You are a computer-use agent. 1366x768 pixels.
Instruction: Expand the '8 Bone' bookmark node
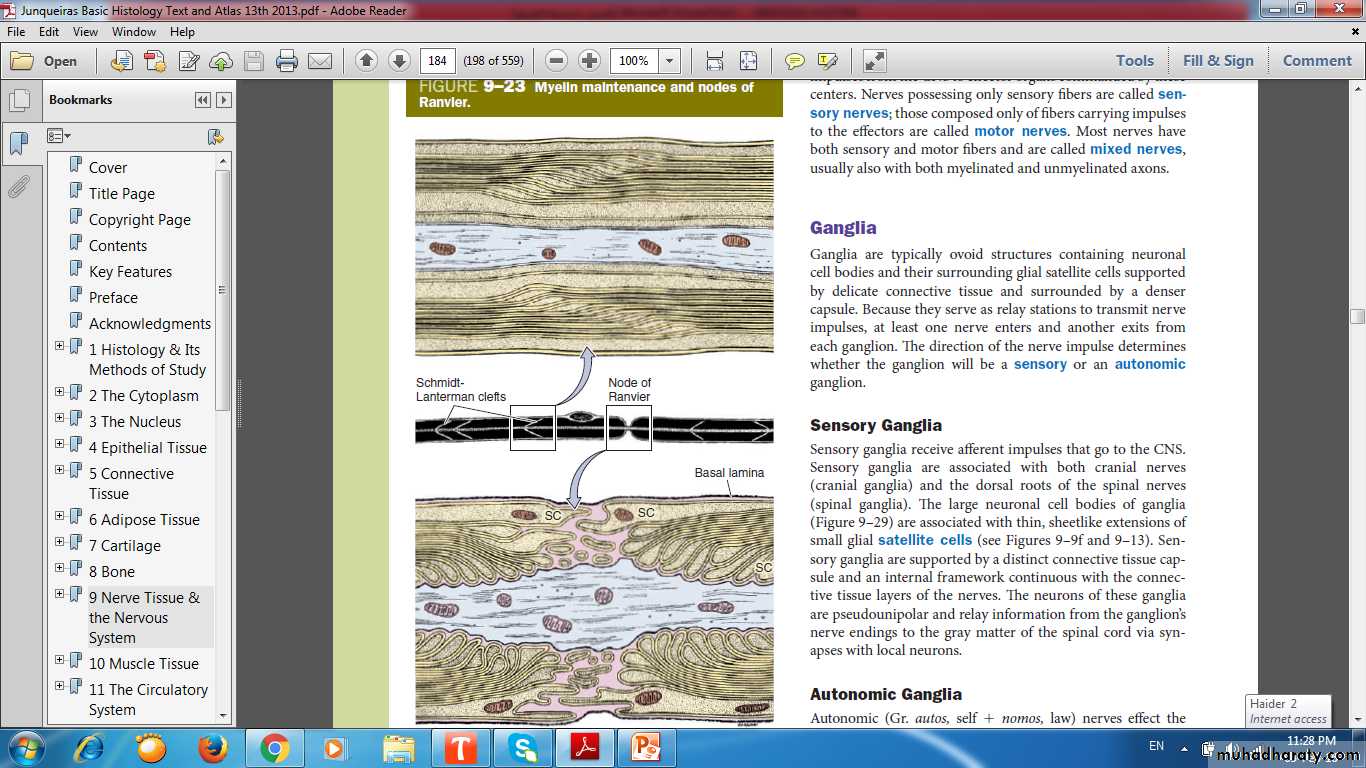point(60,570)
